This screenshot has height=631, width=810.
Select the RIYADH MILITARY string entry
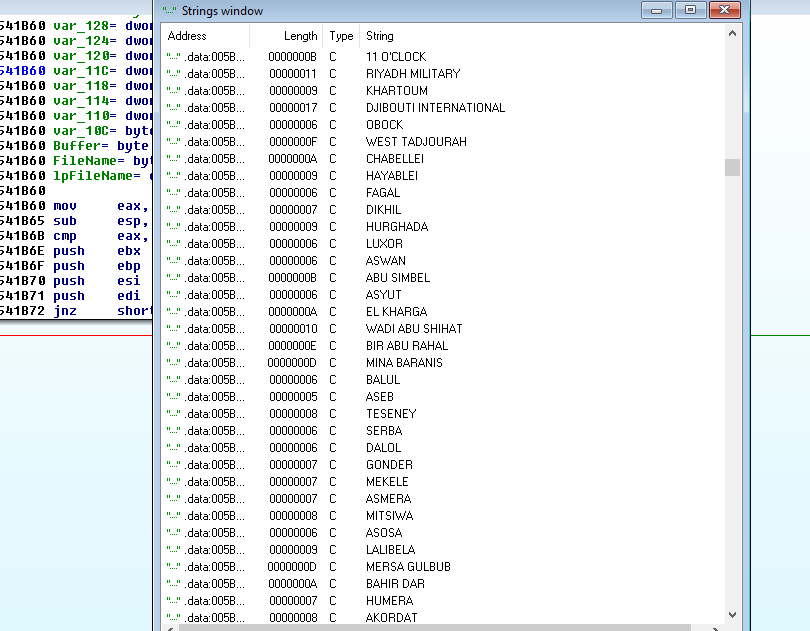(413, 74)
